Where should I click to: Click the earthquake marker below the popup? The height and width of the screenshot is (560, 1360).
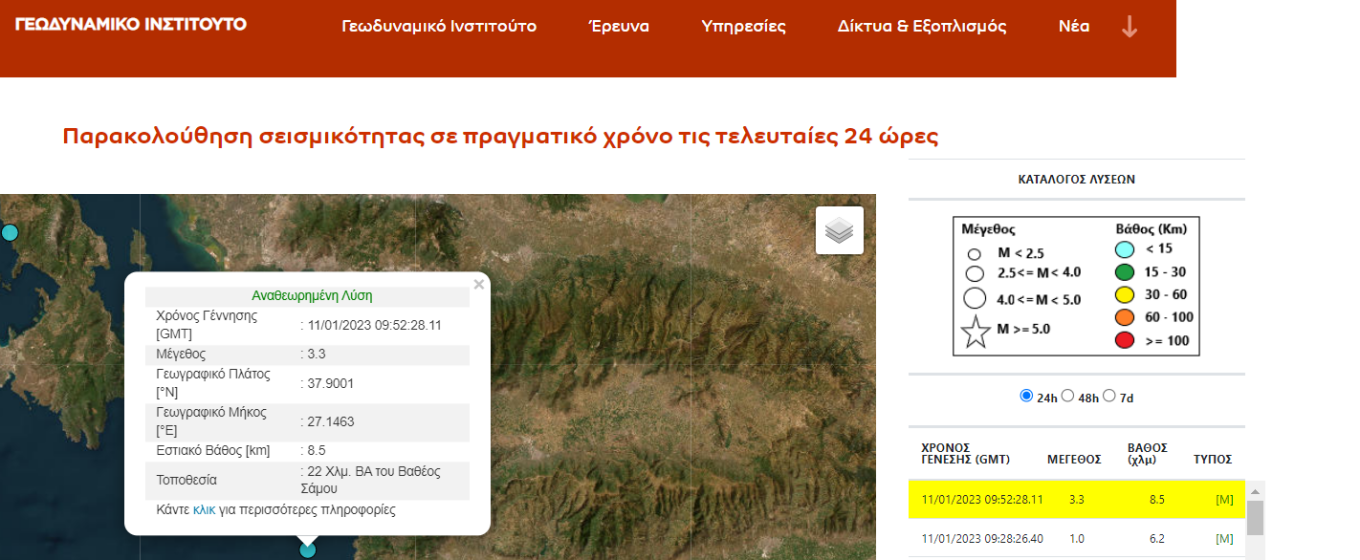[308, 549]
